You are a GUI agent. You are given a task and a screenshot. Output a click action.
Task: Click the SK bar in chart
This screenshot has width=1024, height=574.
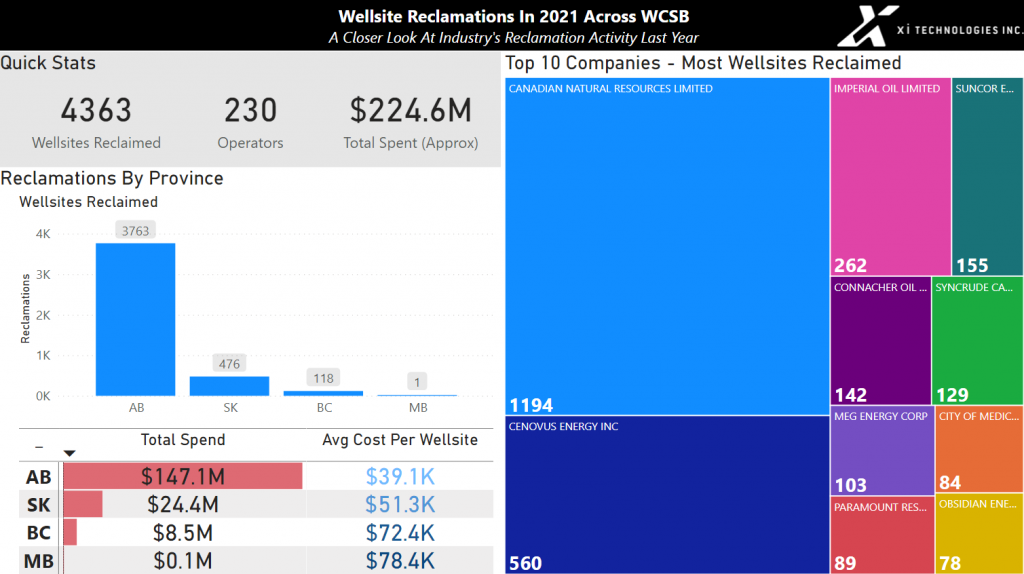click(229, 386)
